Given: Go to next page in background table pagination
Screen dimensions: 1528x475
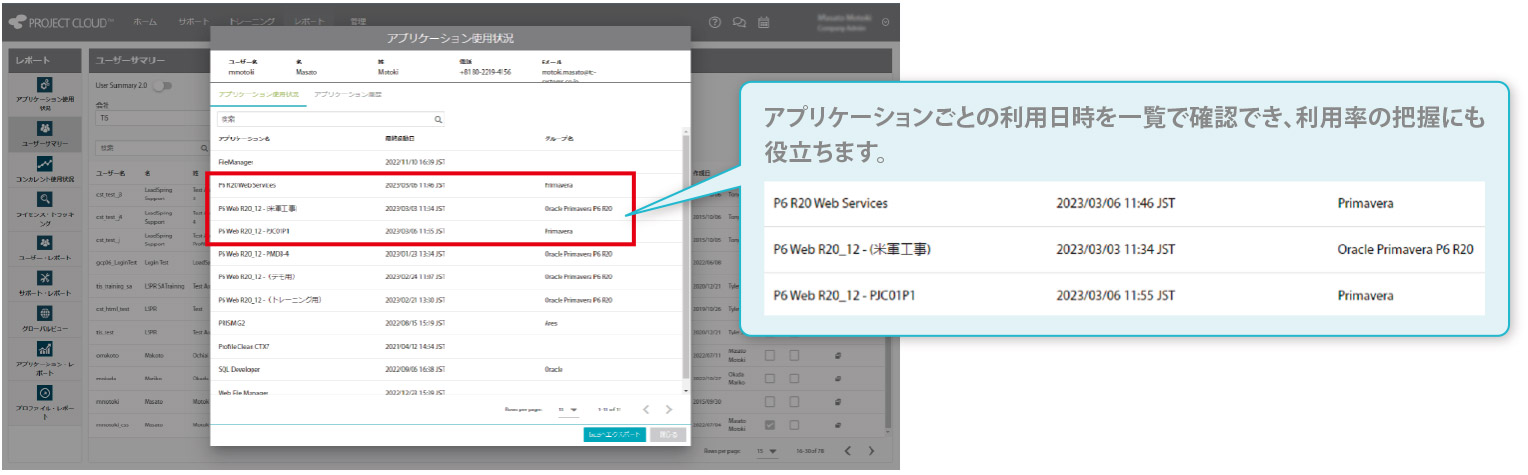Looking at the screenshot, I should (x=870, y=451).
